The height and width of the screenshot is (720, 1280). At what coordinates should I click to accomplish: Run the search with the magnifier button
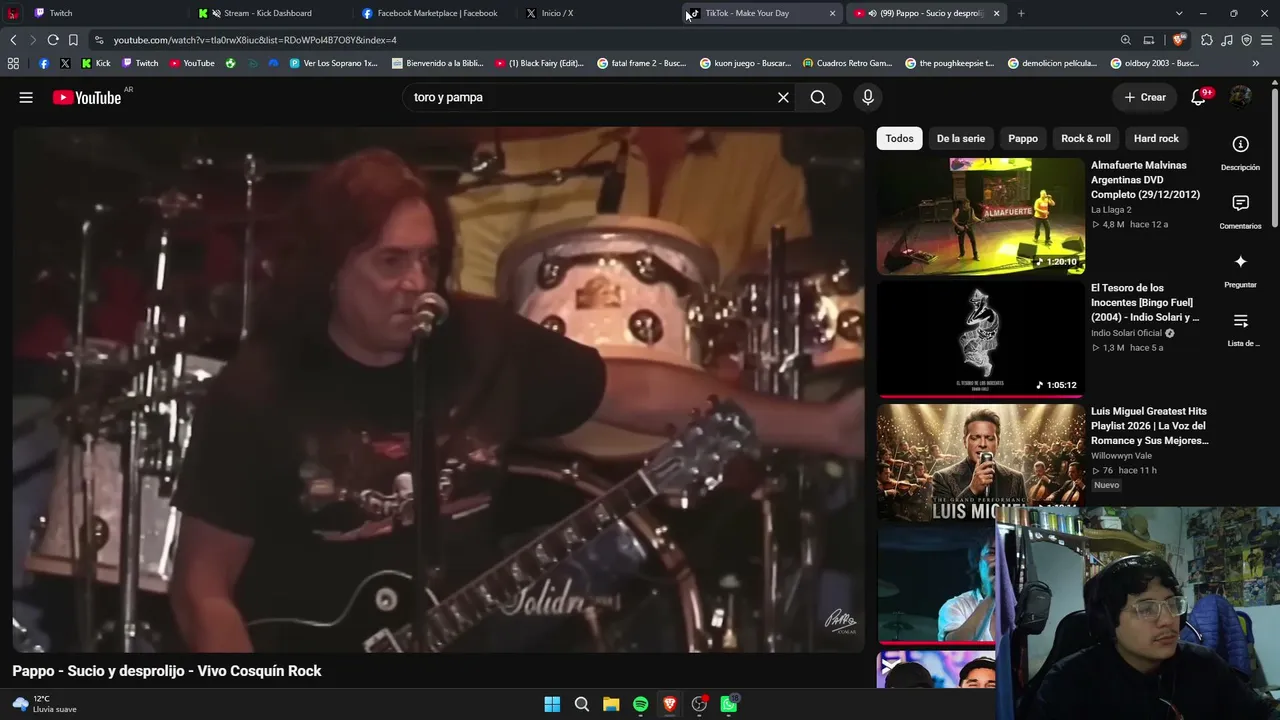coord(818,97)
